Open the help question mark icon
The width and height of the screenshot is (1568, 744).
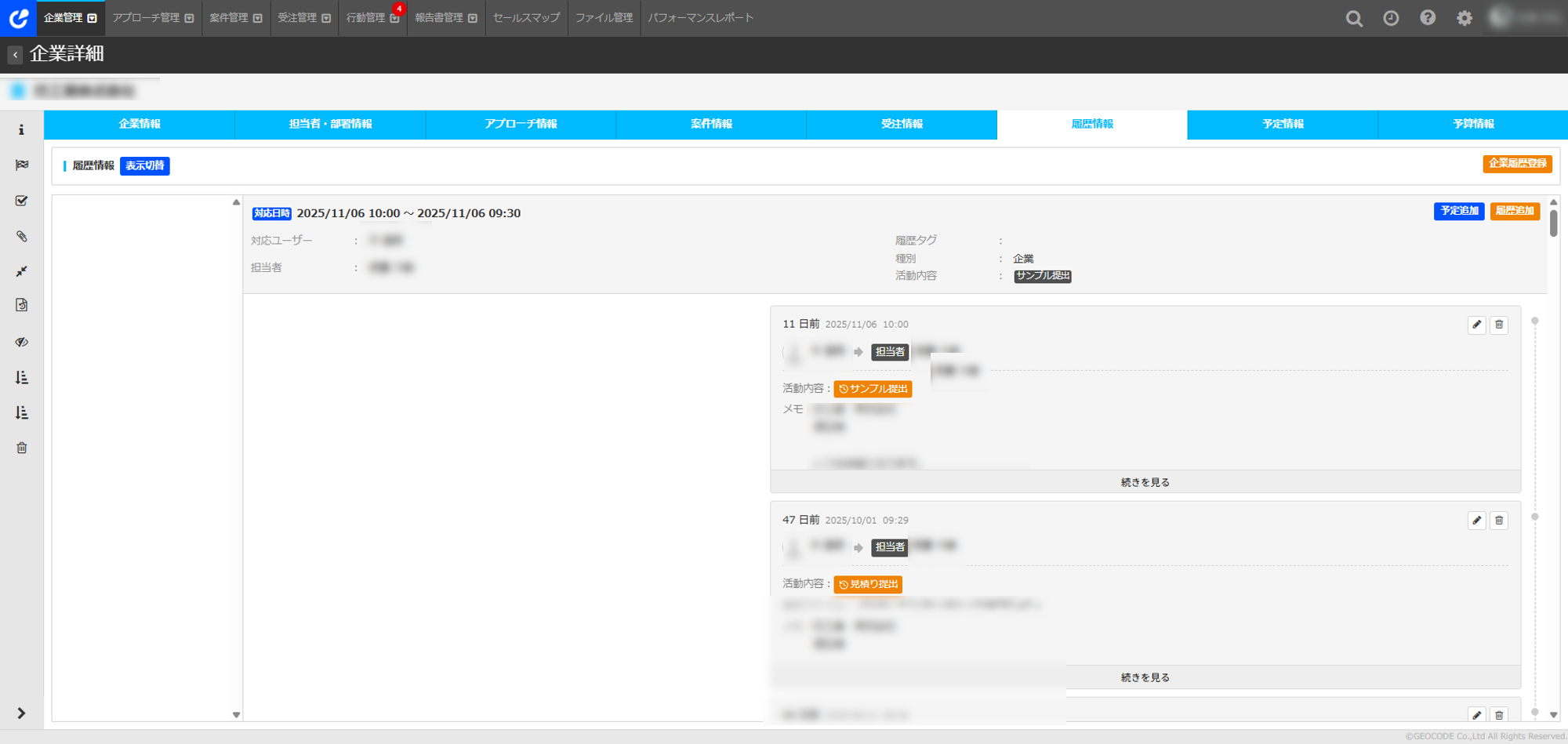pyautogui.click(x=1428, y=18)
